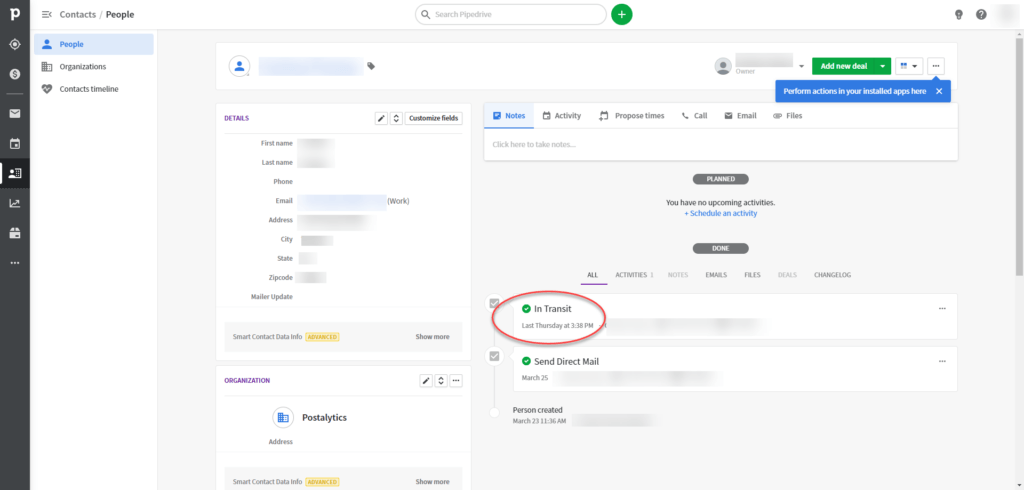Edit Details section with pencil icon

click(381, 118)
